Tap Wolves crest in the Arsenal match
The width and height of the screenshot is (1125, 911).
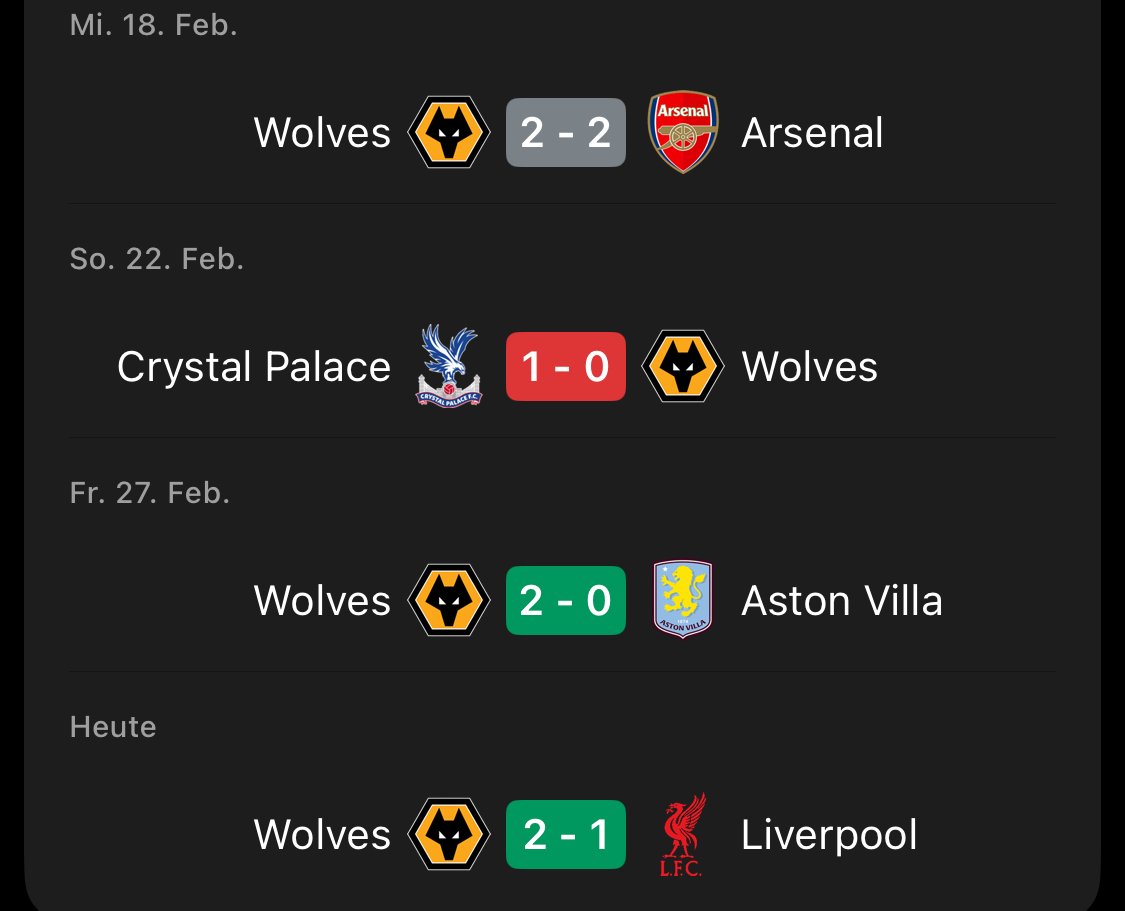pos(449,132)
